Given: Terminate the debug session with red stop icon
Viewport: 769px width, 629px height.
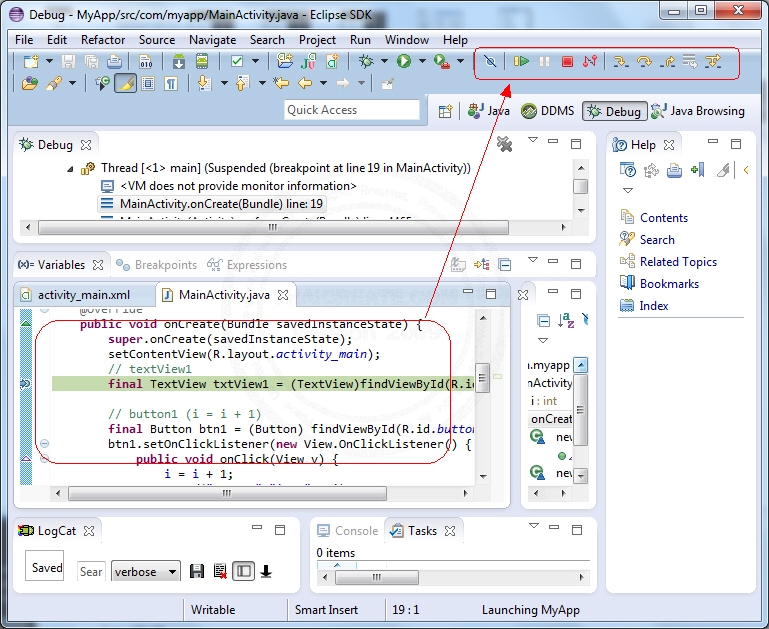Looking at the screenshot, I should pos(567,61).
